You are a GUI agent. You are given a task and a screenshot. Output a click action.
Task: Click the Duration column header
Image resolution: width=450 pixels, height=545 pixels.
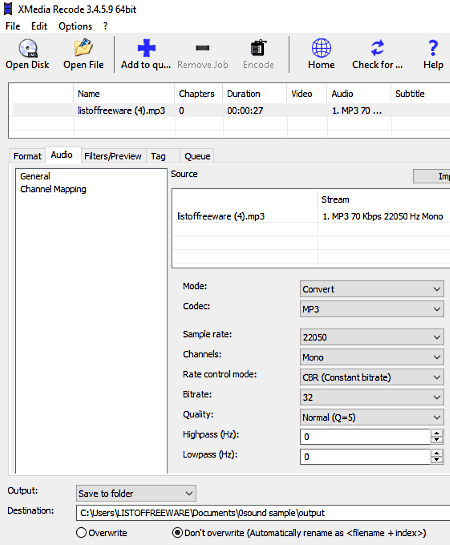tap(254, 93)
